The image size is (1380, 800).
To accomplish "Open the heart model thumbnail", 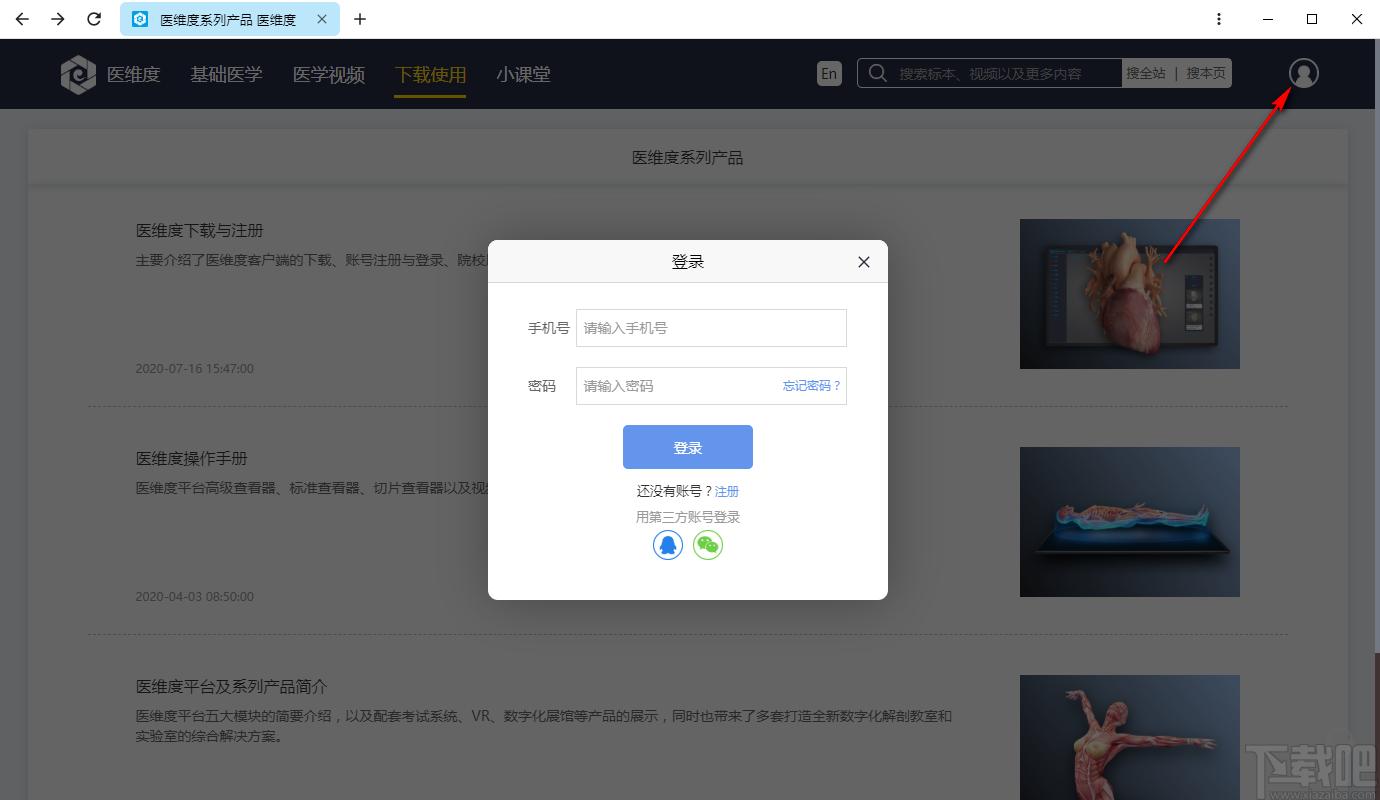I will coord(1130,294).
